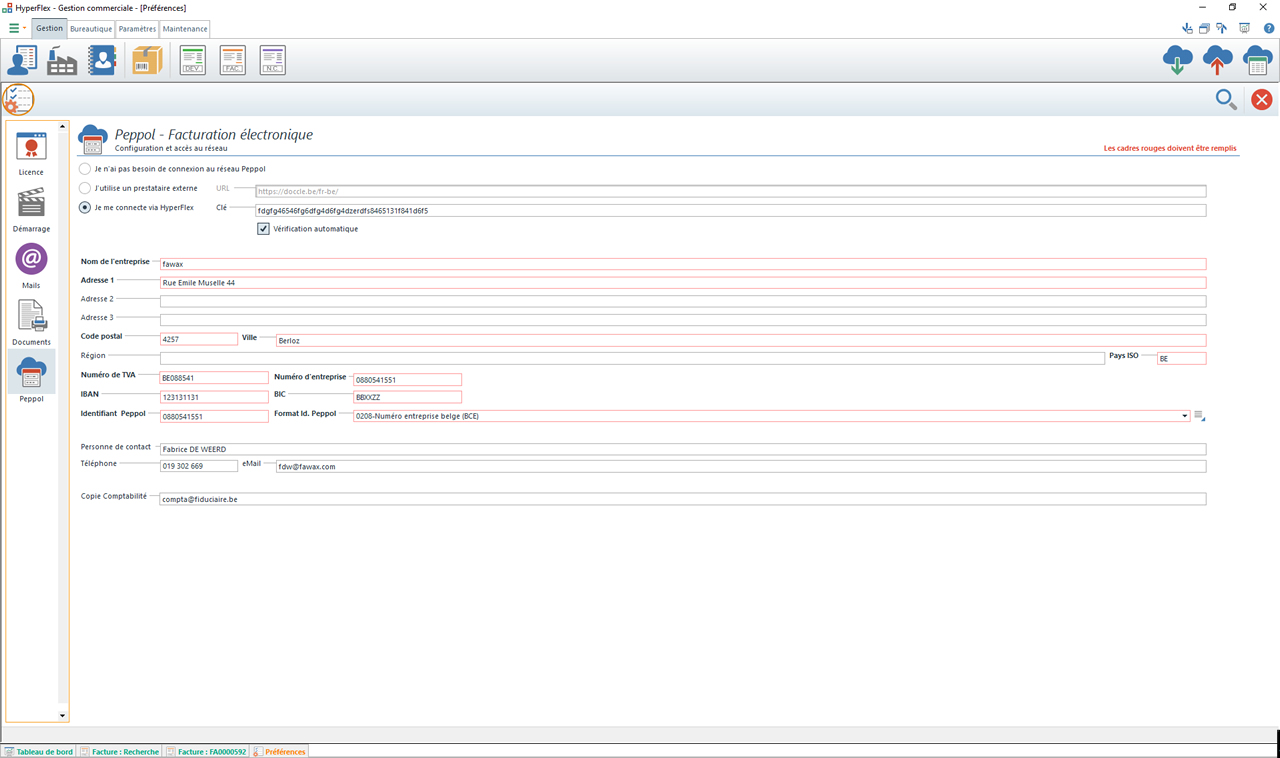Click the factory suppliers toolbar icon

tap(62, 61)
